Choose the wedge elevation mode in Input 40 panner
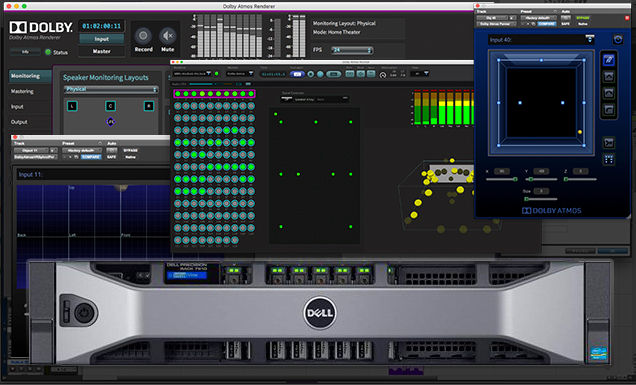The image size is (636, 385). pos(608,77)
